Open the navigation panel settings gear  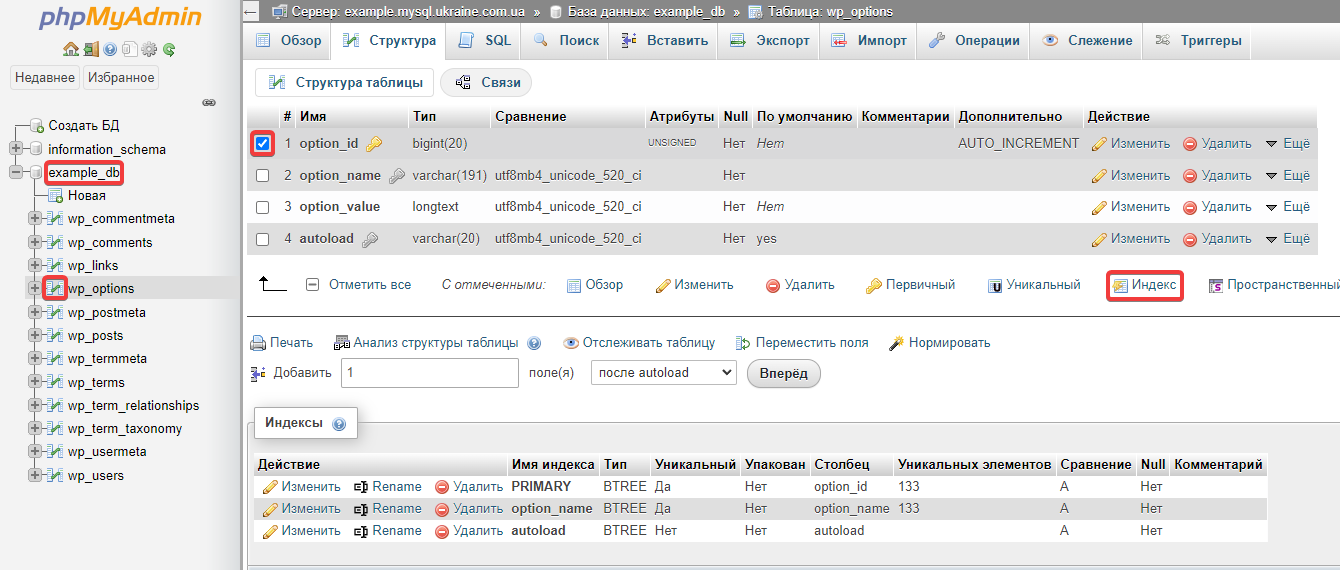(149, 49)
